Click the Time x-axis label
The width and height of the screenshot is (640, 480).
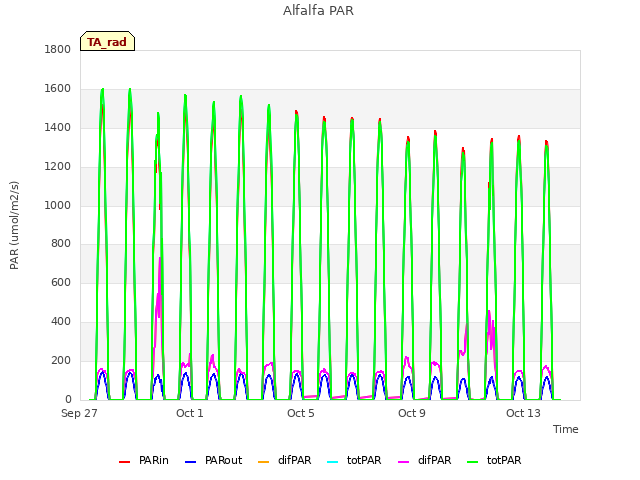pos(566,429)
